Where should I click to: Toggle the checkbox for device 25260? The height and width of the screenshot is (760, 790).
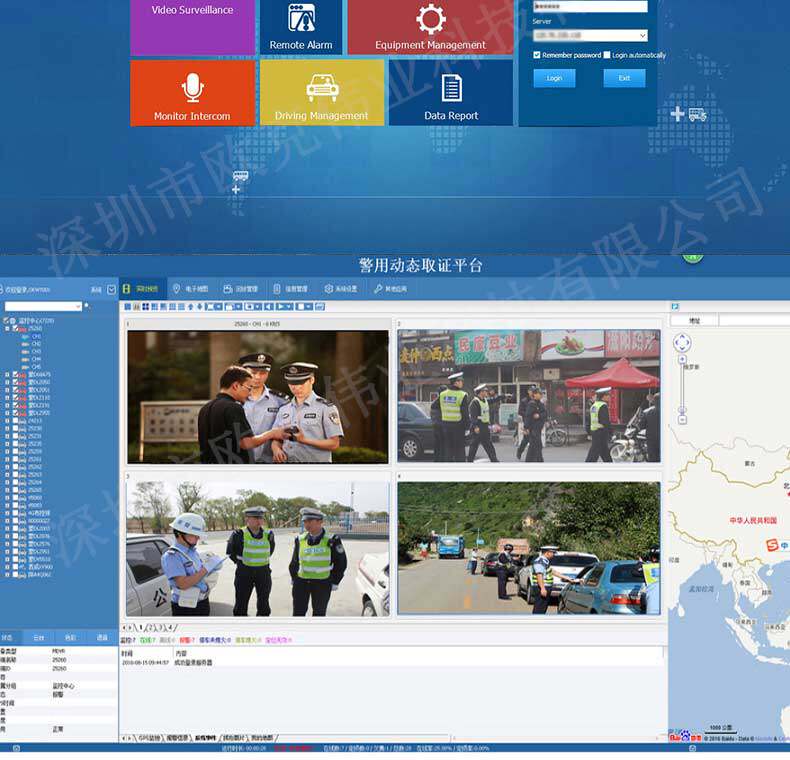[x=15, y=329]
